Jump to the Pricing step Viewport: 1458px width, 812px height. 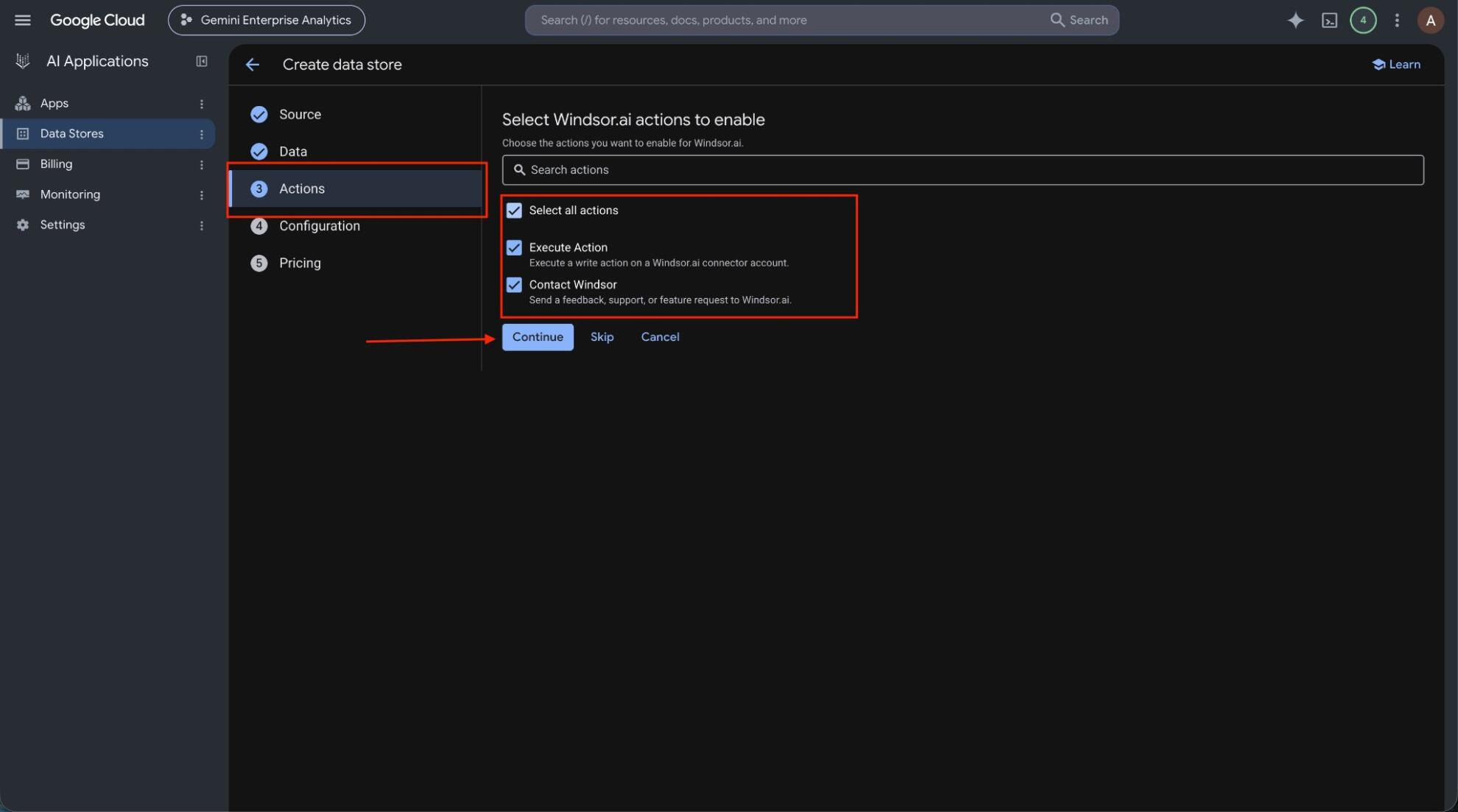(x=300, y=263)
